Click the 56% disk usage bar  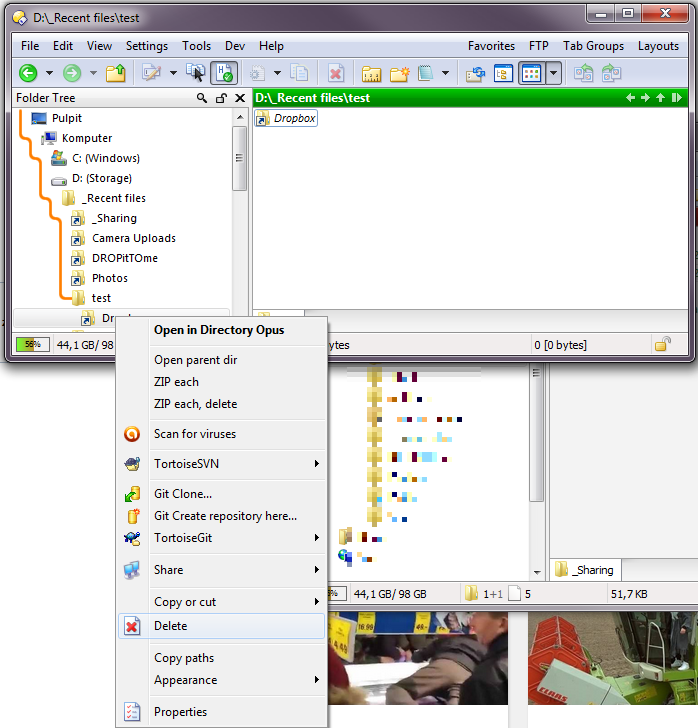(x=33, y=344)
